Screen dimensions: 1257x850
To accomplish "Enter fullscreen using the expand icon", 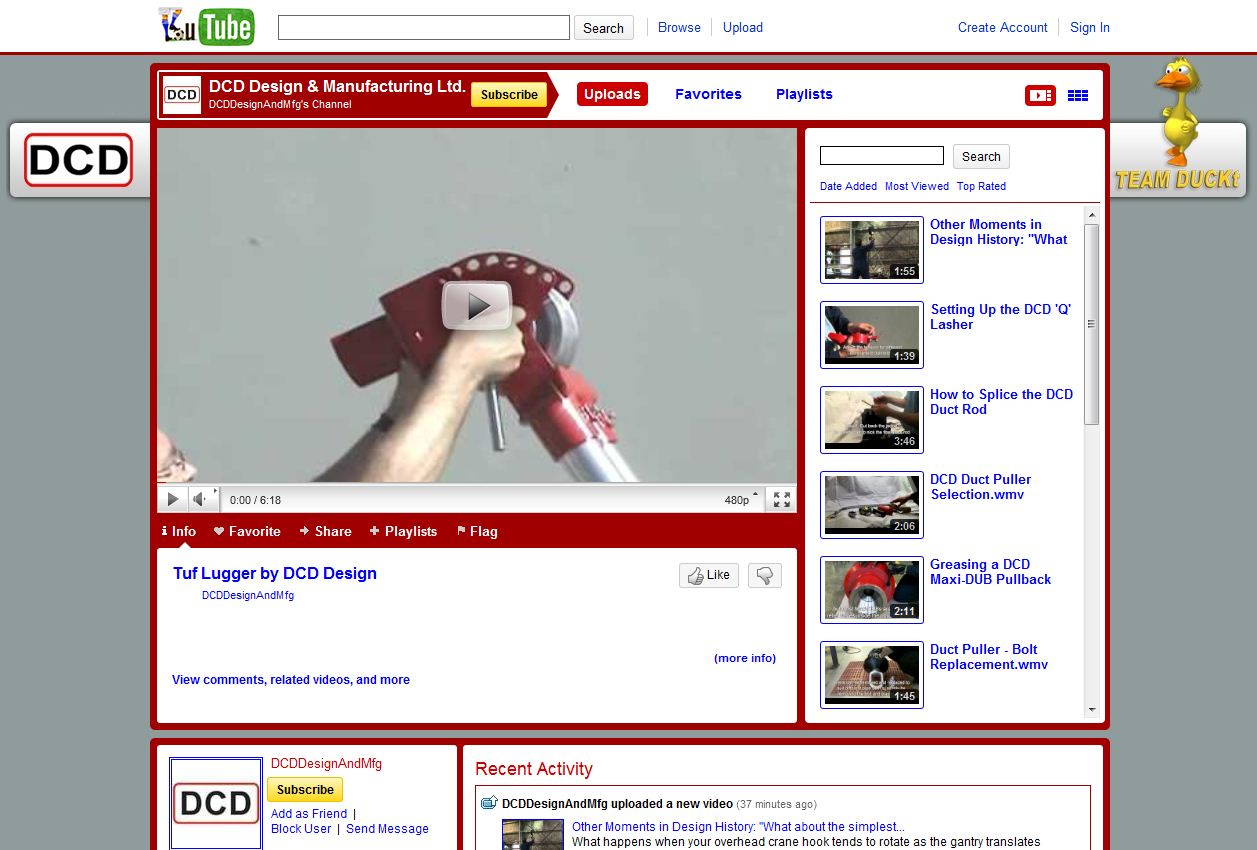I will 782,499.
